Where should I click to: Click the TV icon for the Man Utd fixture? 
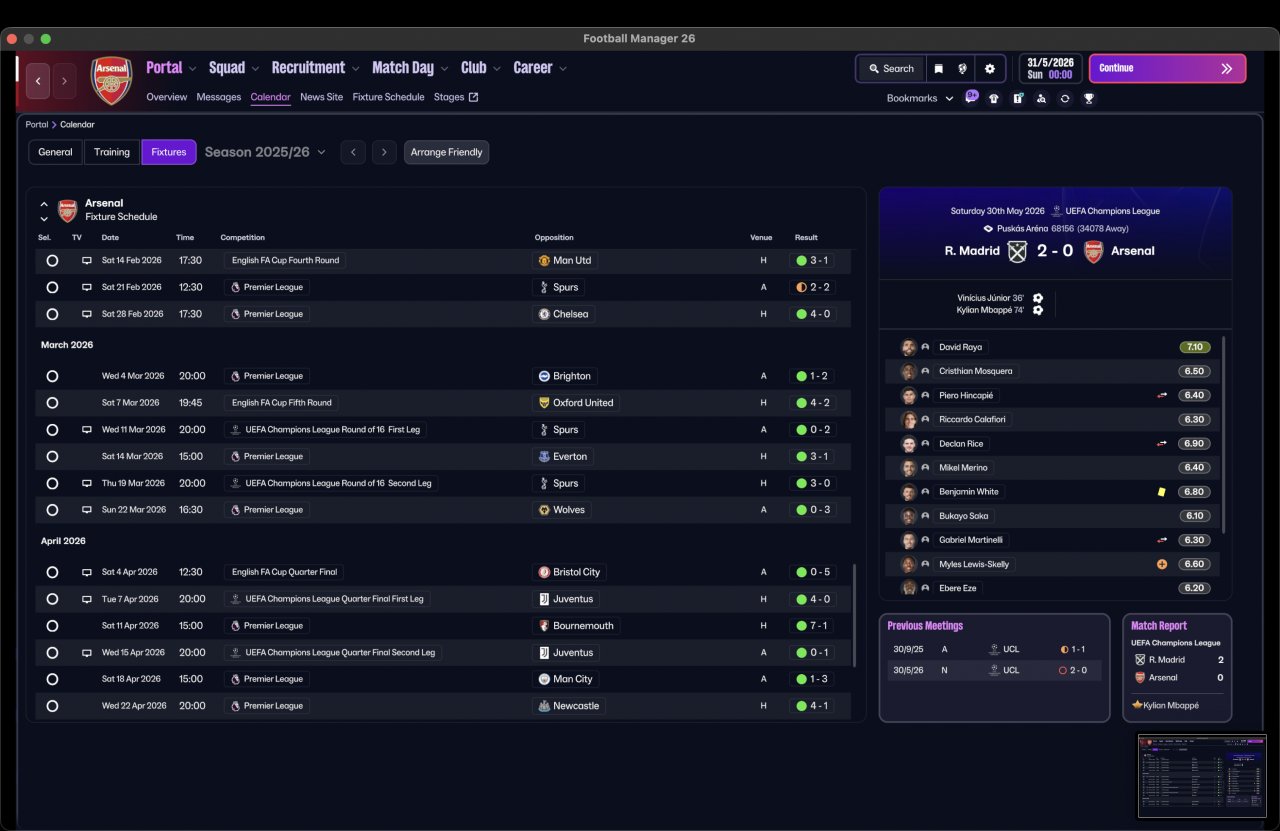[x=87, y=260]
